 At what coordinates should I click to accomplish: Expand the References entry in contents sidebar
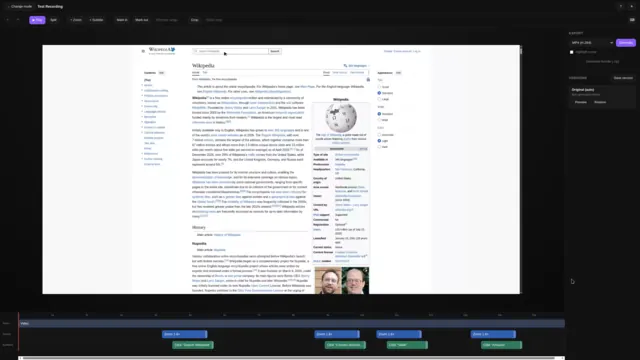click(142, 154)
